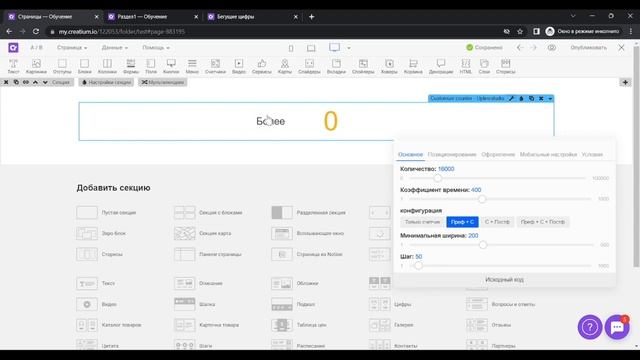Insert Вкладки tabs element

336,67
